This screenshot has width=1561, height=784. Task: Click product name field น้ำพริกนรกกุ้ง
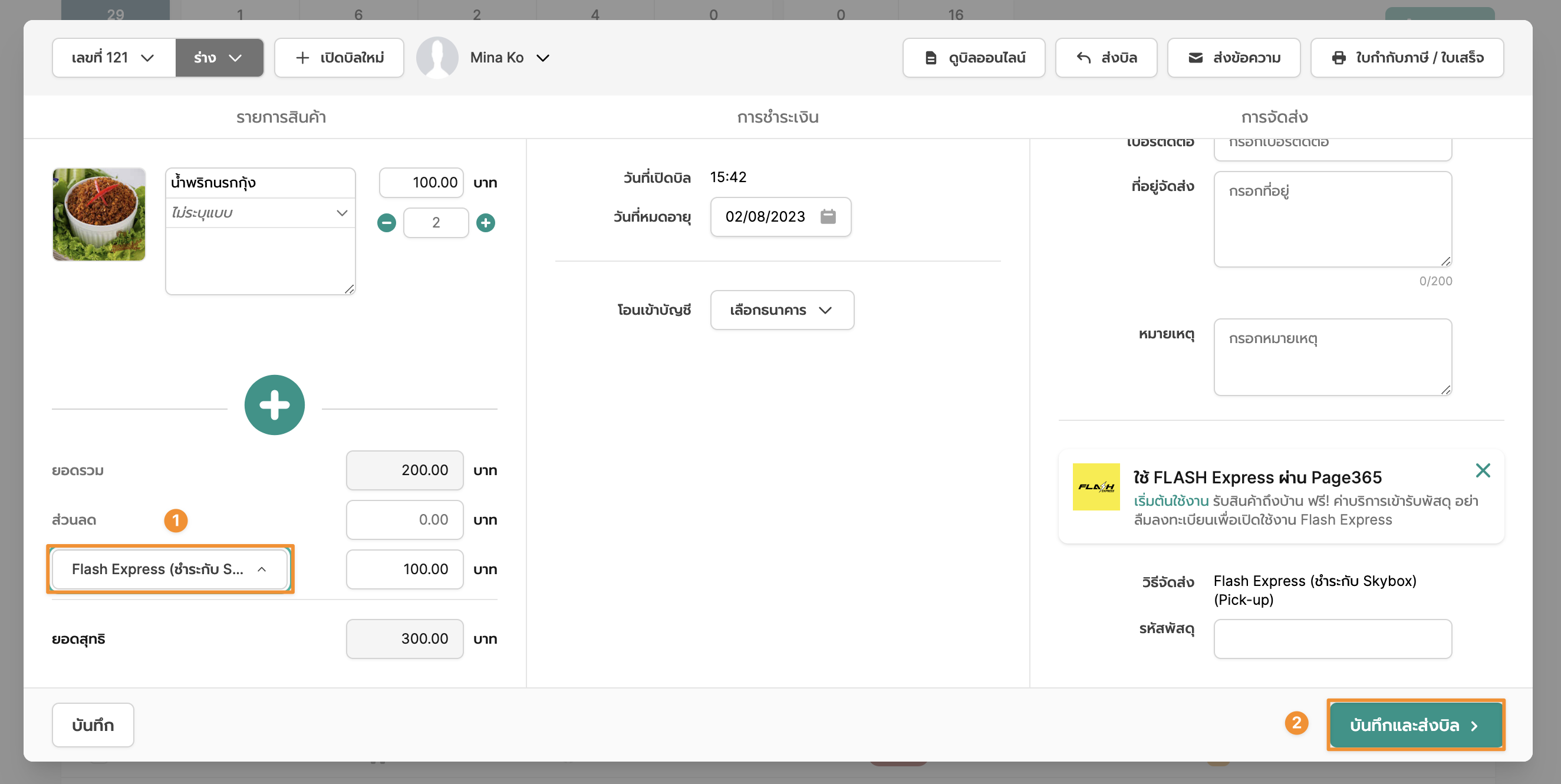(x=260, y=183)
